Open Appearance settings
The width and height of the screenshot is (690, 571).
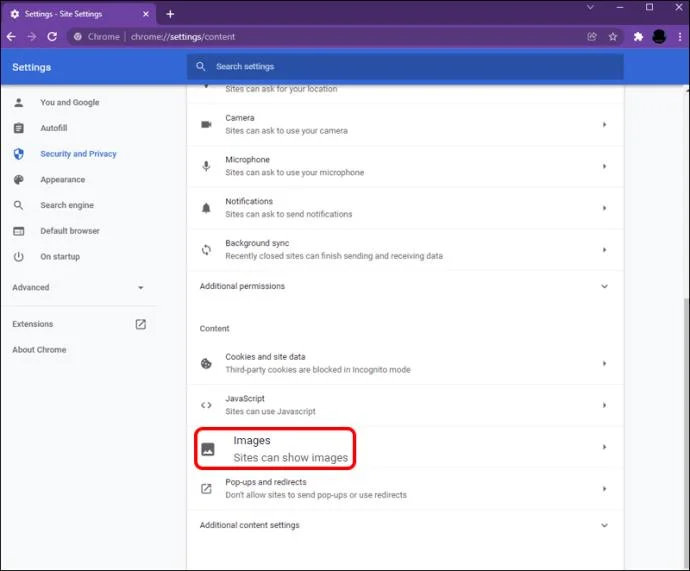(62, 179)
